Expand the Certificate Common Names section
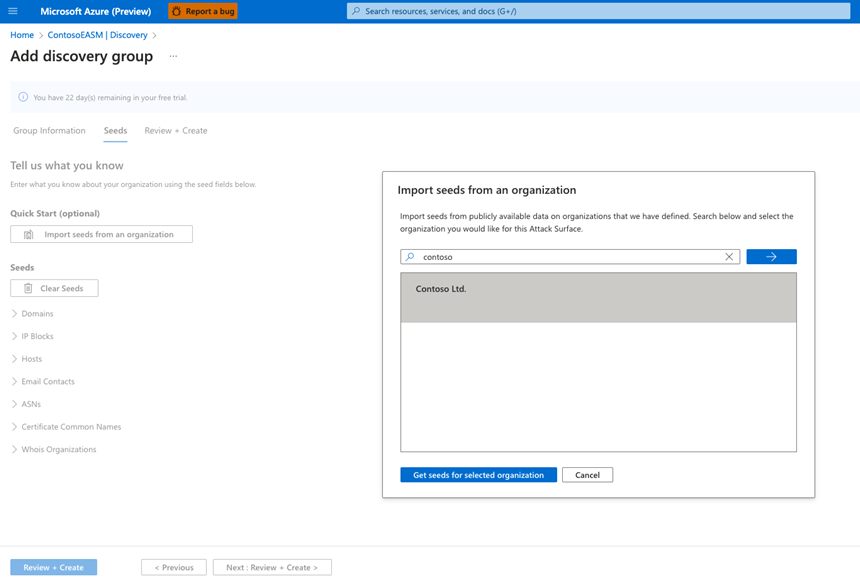Image resolution: width=860 pixels, height=581 pixels. click(14, 426)
